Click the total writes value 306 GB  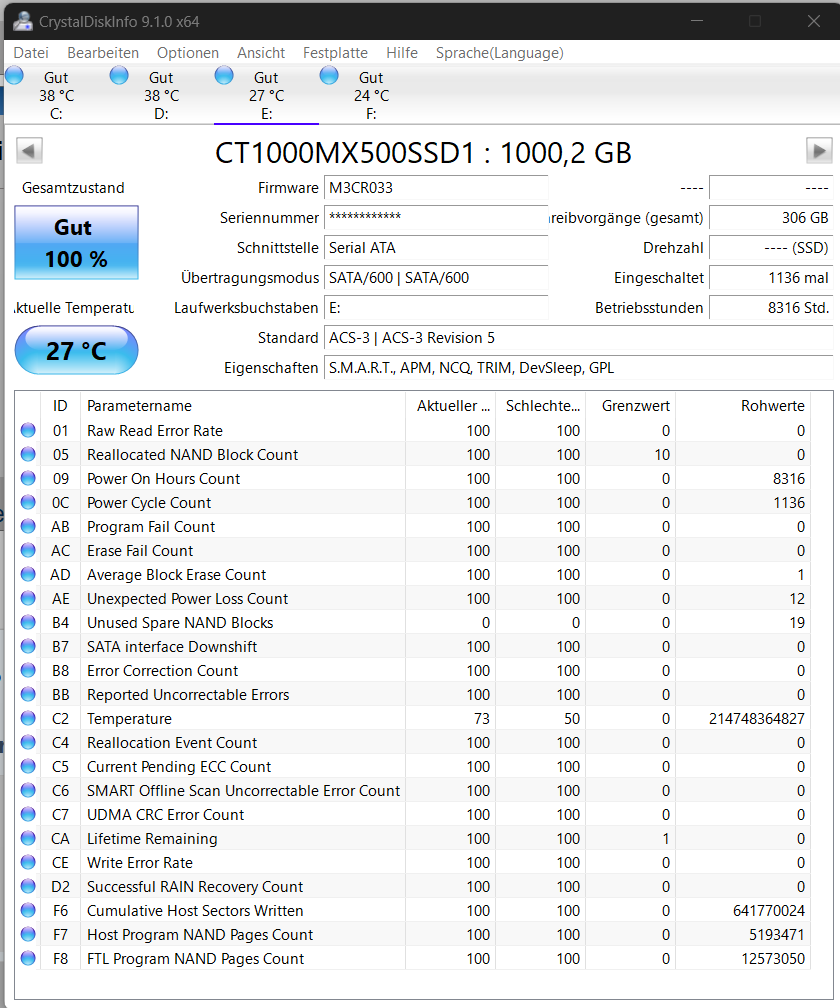click(x=771, y=218)
